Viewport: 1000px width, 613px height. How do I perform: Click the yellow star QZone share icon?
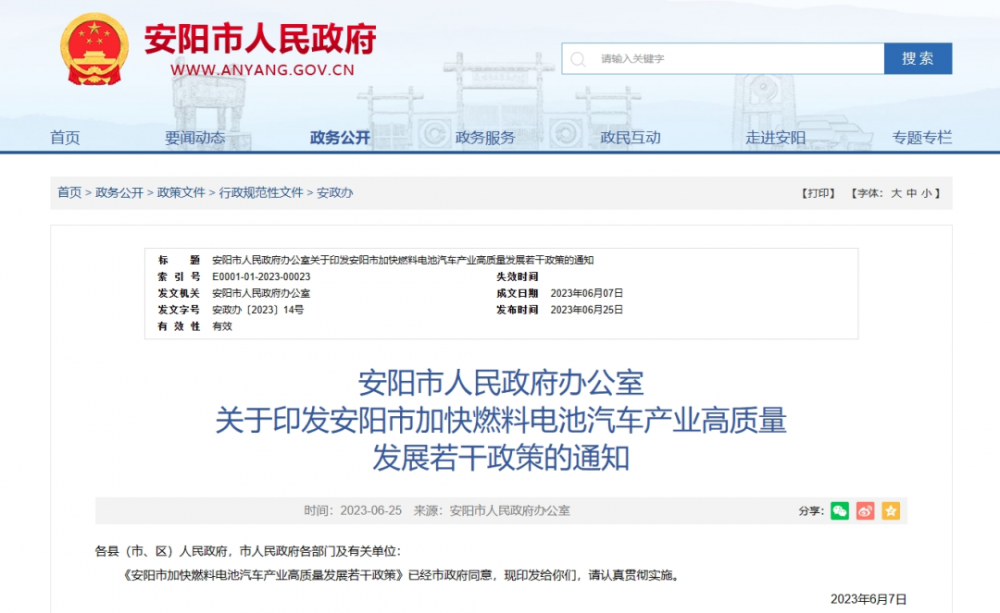(x=890, y=511)
